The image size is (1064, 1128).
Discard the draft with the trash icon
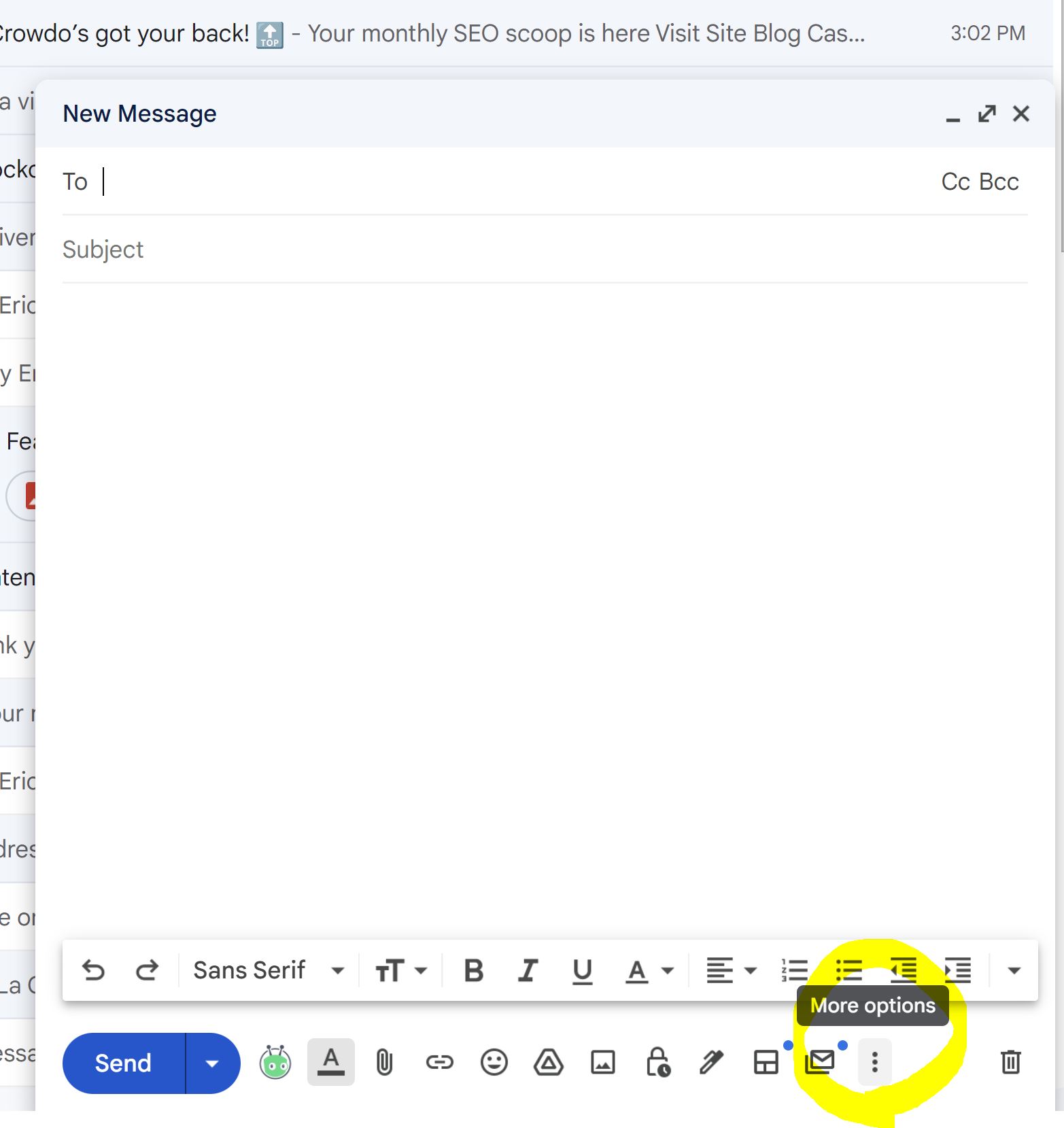(1011, 1062)
